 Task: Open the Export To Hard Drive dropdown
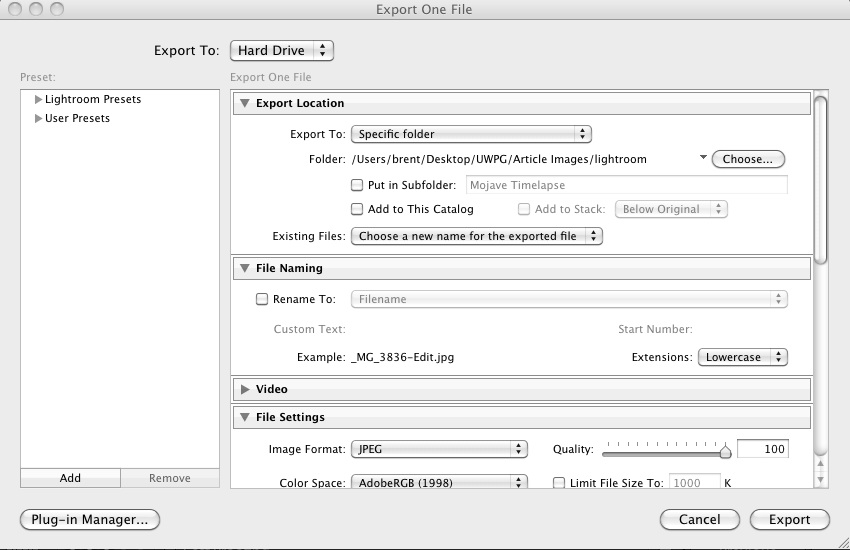[x=281, y=50]
